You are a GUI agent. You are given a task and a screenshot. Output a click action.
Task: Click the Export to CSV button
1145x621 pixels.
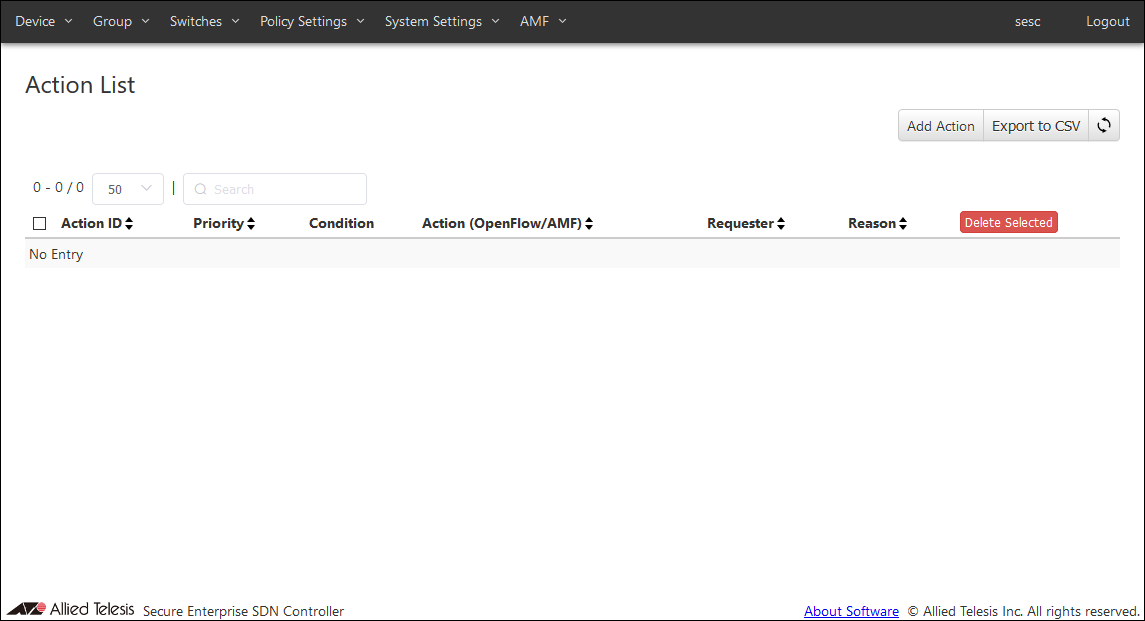pos(1035,126)
